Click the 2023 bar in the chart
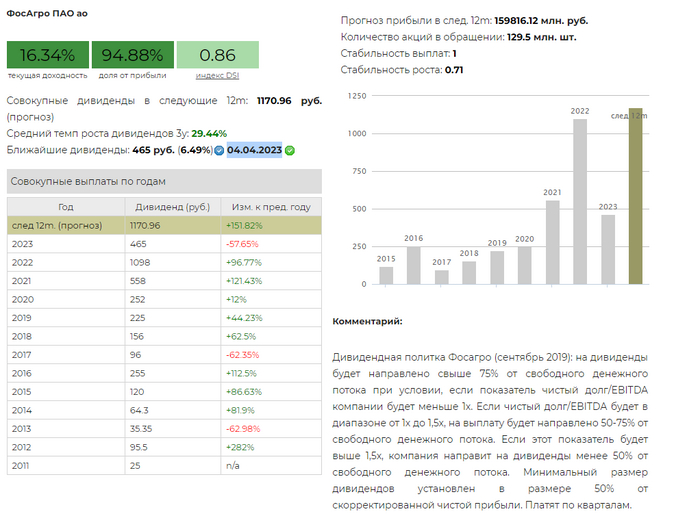 click(x=608, y=250)
